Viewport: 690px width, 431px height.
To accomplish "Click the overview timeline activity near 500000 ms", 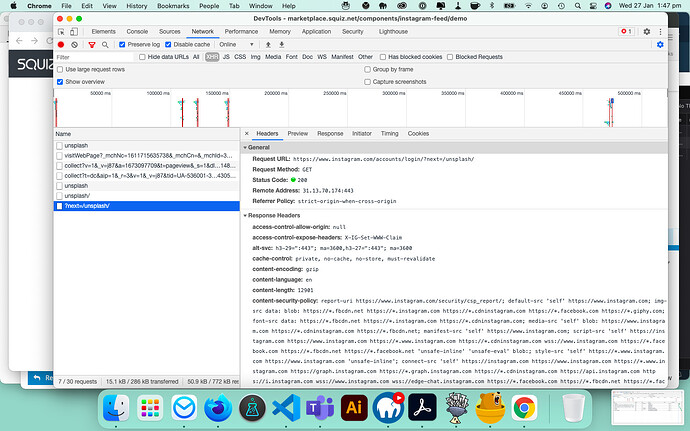I will pos(610,113).
